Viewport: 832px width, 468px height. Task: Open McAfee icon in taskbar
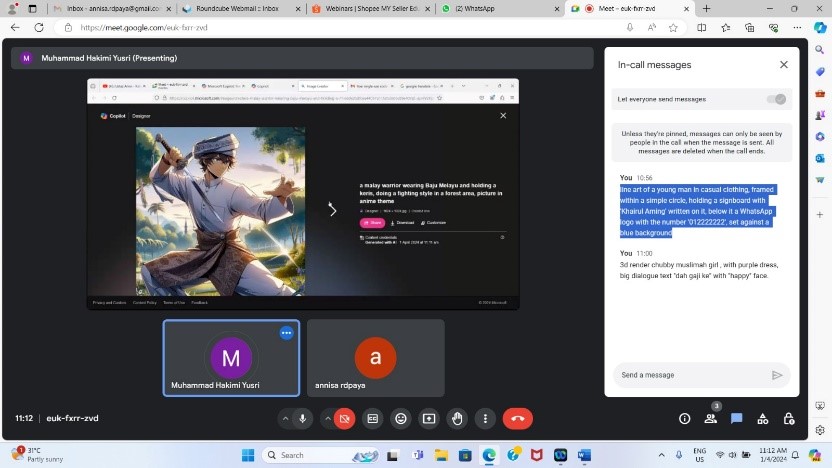[x=536, y=455]
